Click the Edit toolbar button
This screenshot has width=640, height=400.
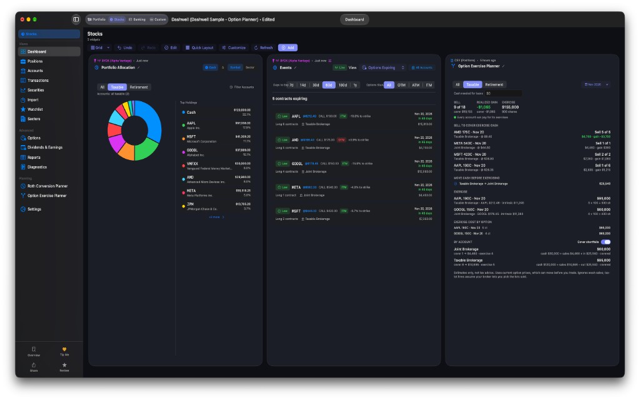pyautogui.click(x=171, y=48)
